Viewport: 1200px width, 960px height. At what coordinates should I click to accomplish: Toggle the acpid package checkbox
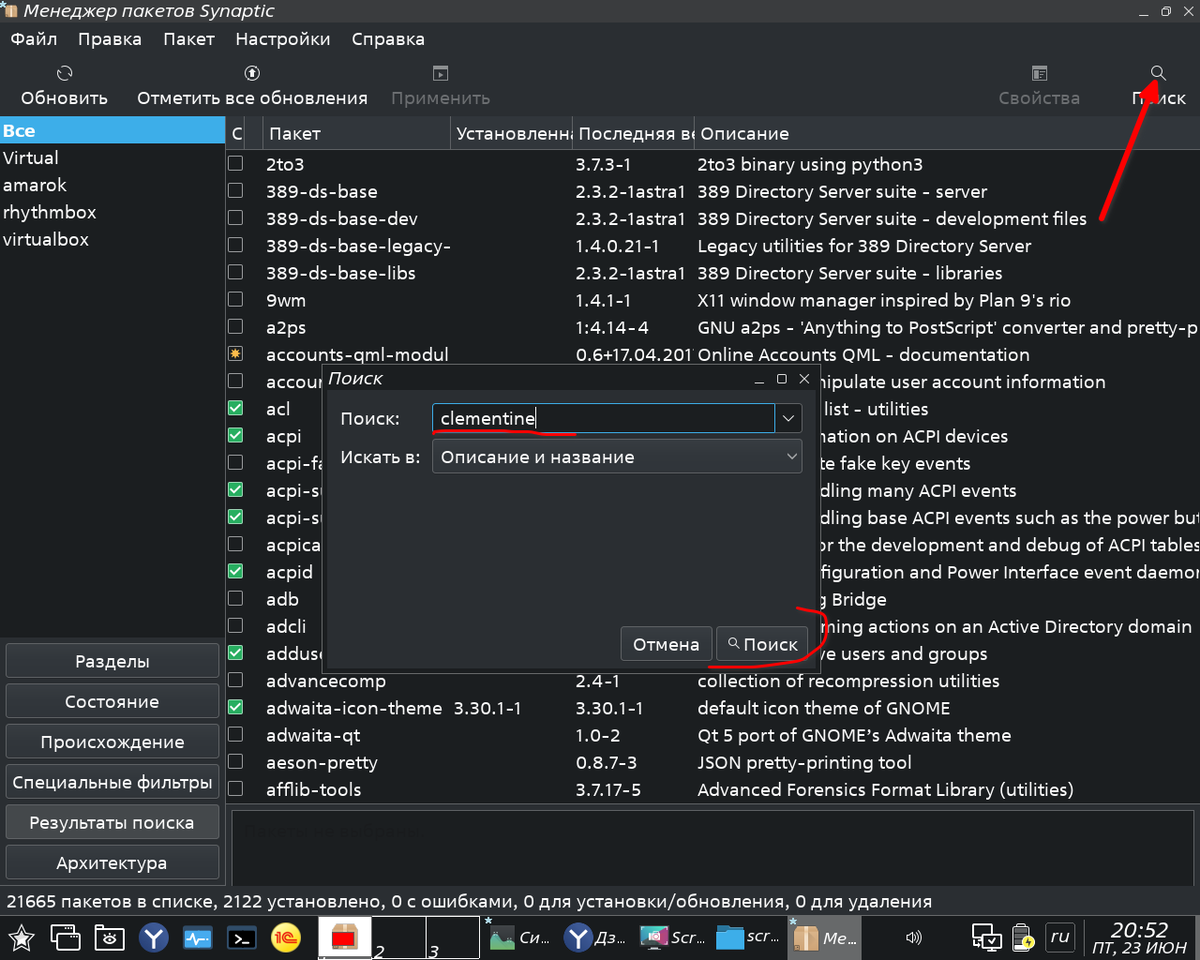click(x=236, y=572)
